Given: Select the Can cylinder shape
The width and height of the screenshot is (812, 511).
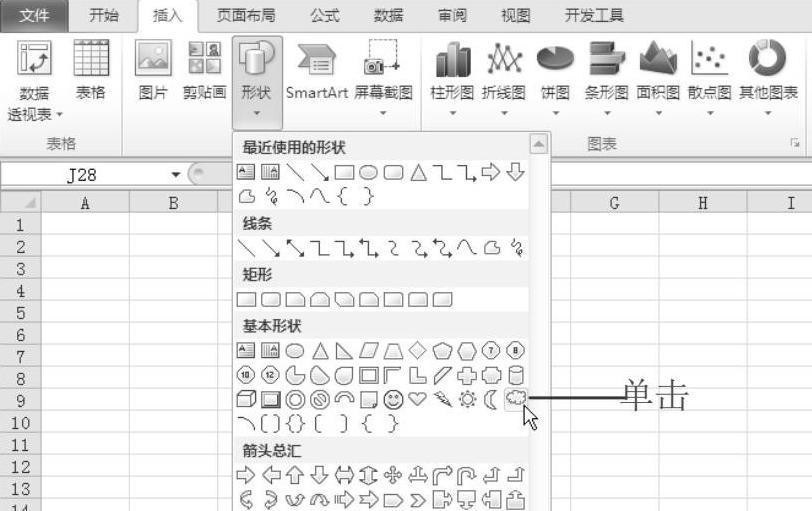Looking at the screenshot, I should (516, 375).
